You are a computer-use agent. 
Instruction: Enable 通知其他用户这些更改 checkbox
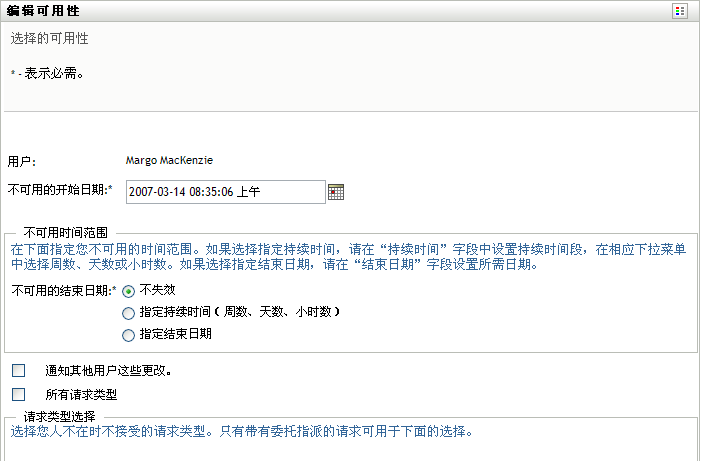(x=19, y=370)
